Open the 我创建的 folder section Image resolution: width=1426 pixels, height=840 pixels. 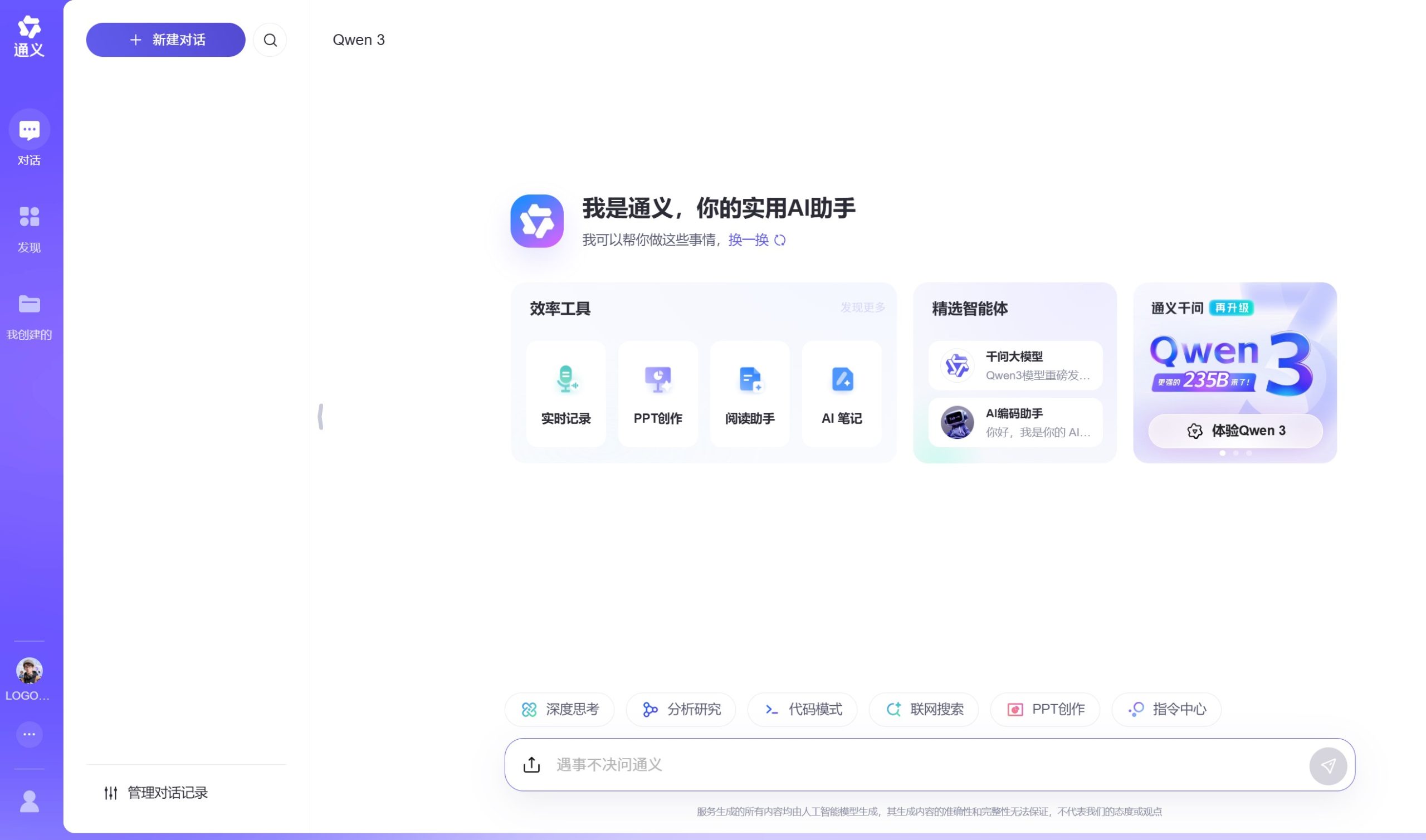click(x=29, y=318)
